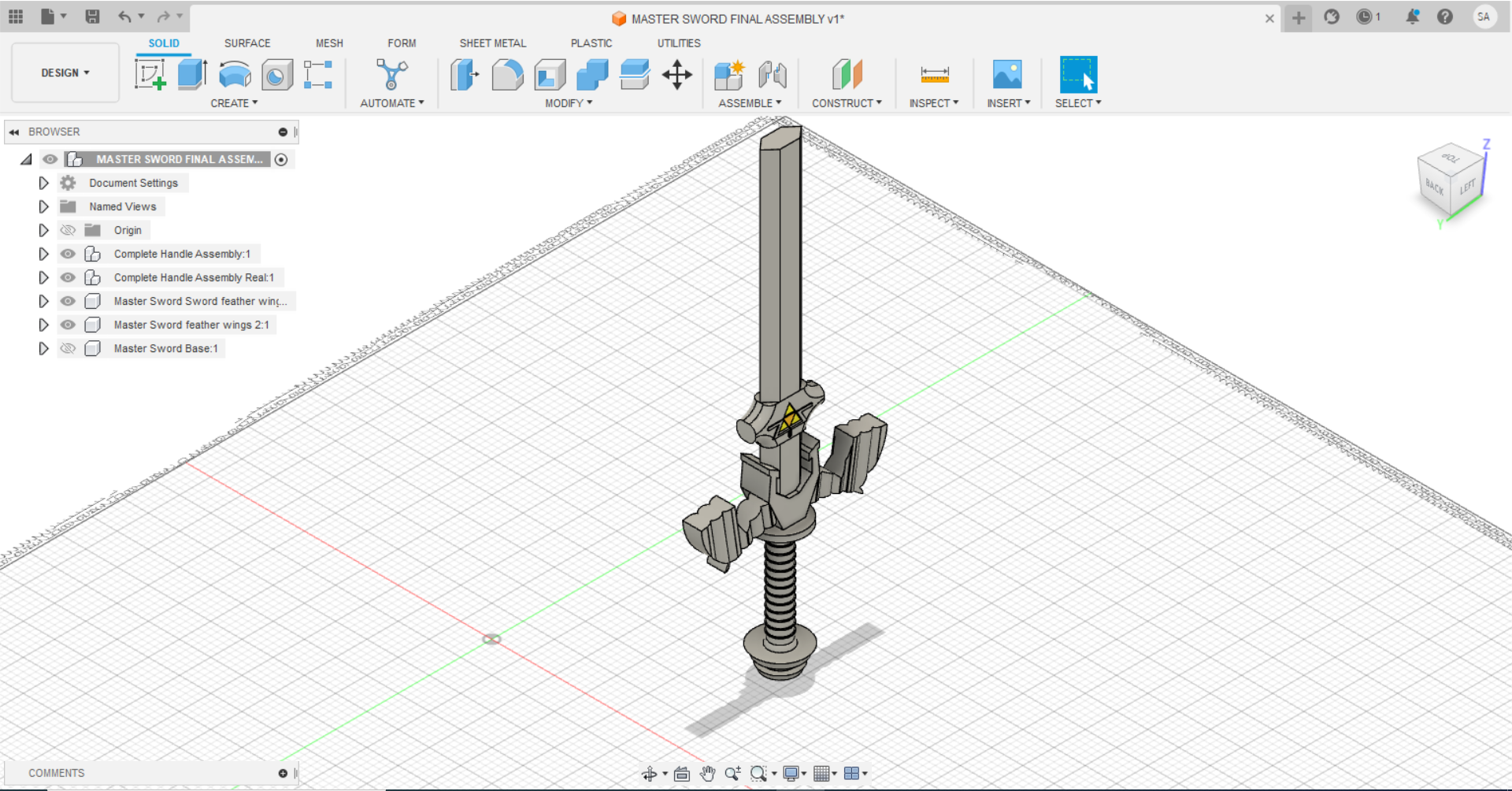Screen dimensions: 1512x791
Task: Open the DESIGN workspace dropdown
Action: [65, 72]
